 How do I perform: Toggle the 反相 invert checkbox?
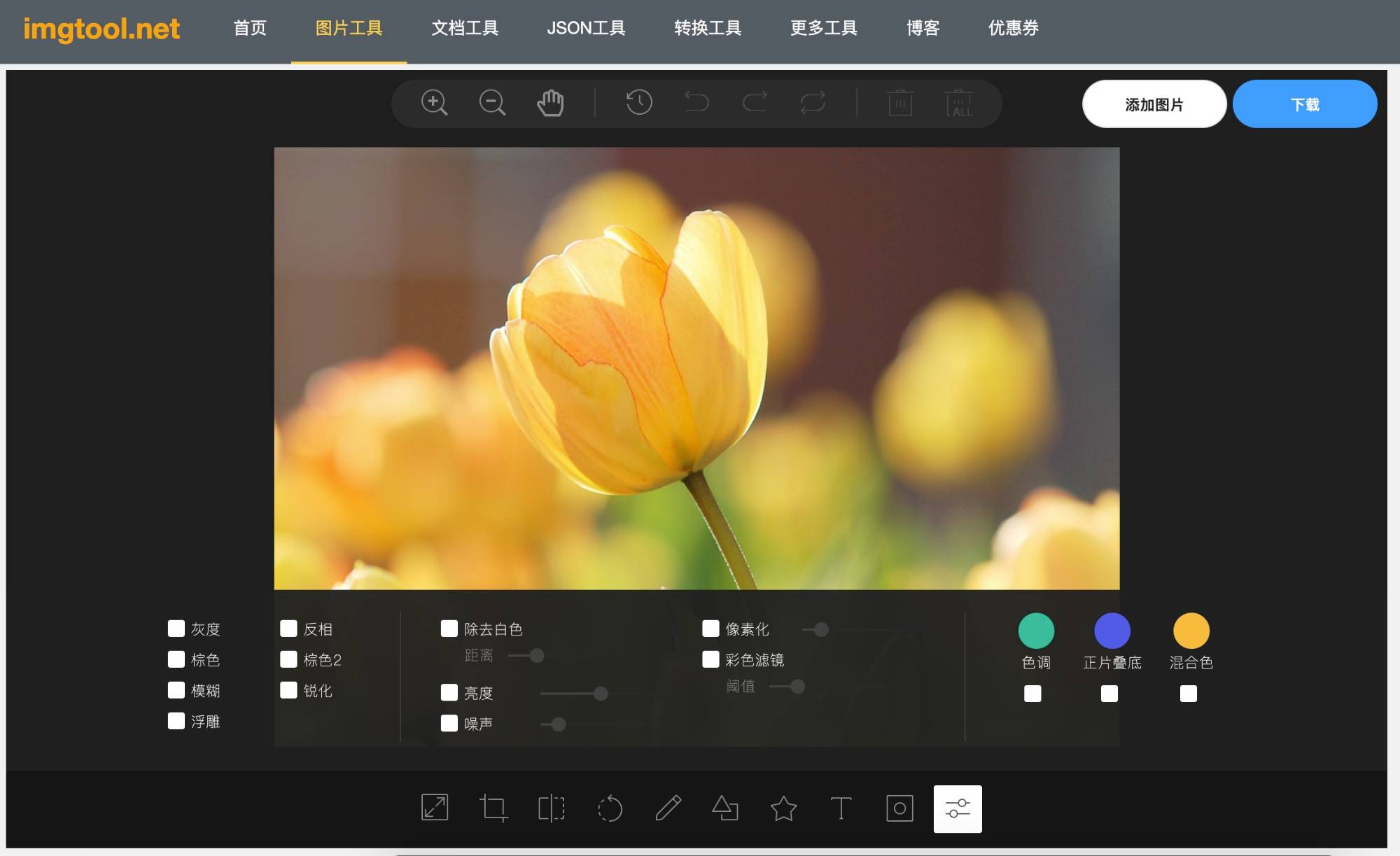coord(288,629)
